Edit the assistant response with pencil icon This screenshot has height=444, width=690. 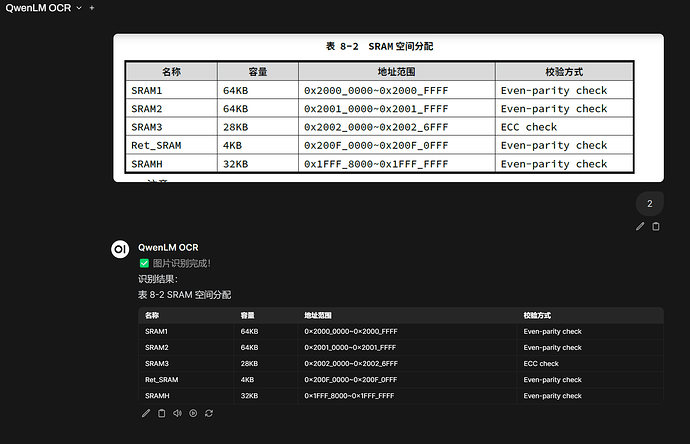(146, 413)
